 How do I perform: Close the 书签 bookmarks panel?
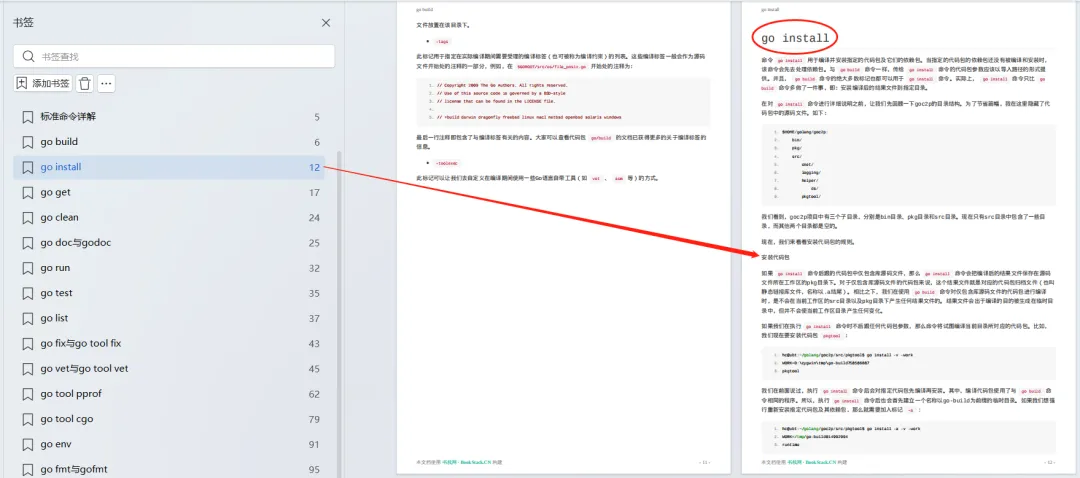point(326,23)
